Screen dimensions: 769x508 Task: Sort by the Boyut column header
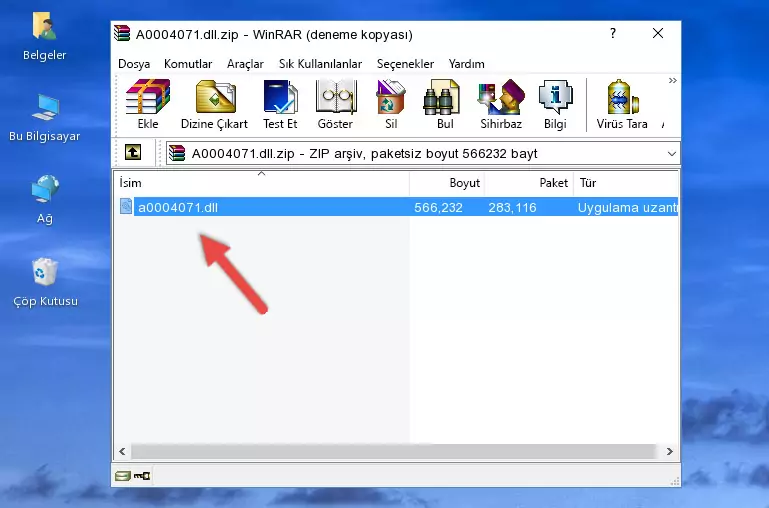pyautogui.click(x=447, y=183)
